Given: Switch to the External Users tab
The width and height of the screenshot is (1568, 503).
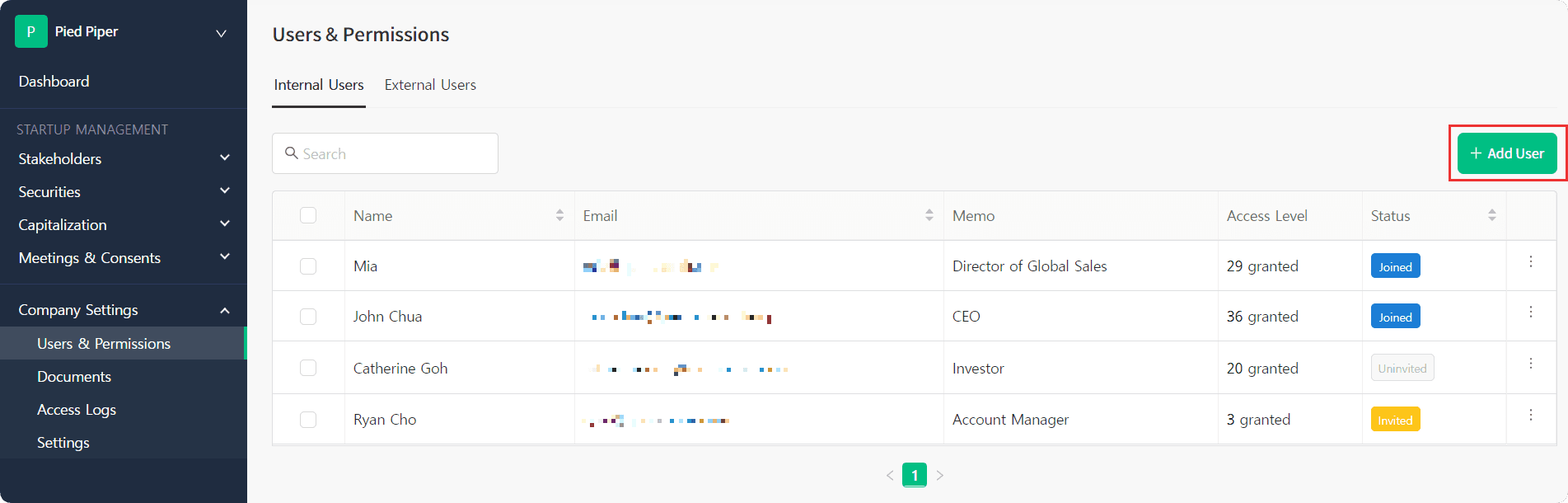Looking at the screenshot, I should pyautogui.click(x=430, y=85).
